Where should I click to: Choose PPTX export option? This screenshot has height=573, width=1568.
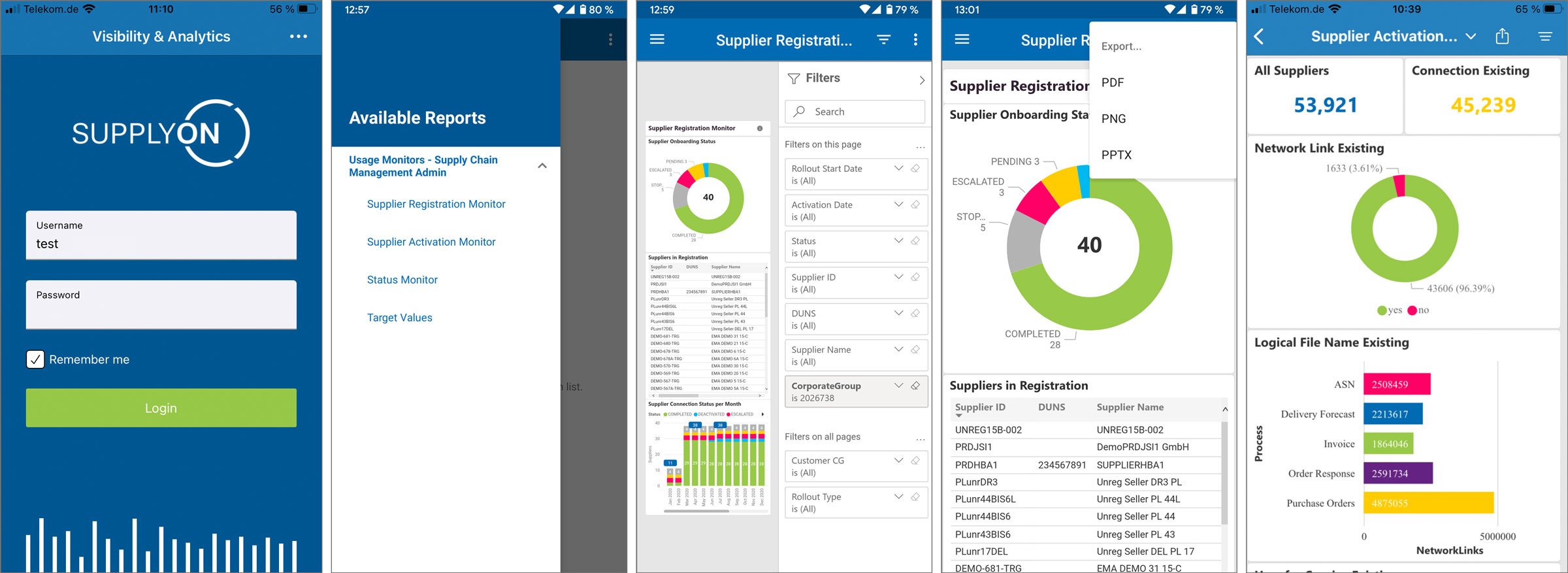click(1117, 155)
